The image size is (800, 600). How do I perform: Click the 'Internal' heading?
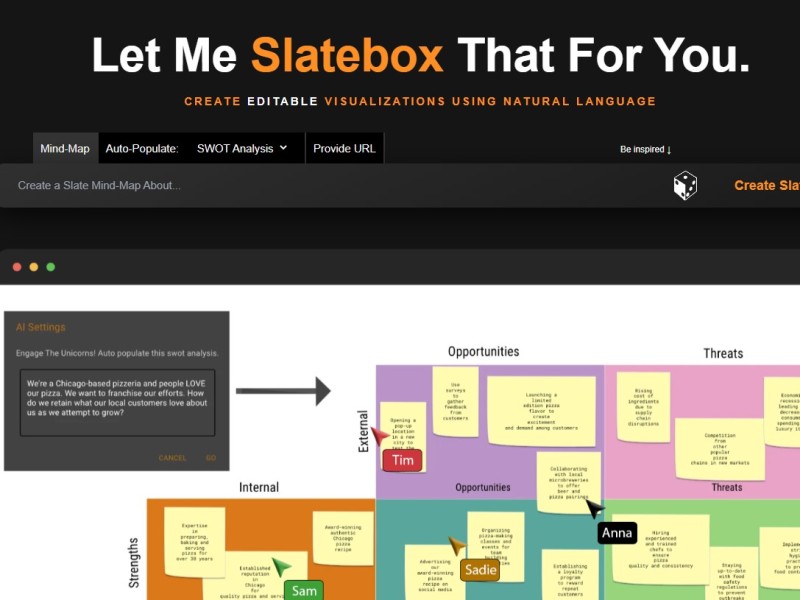259,487
